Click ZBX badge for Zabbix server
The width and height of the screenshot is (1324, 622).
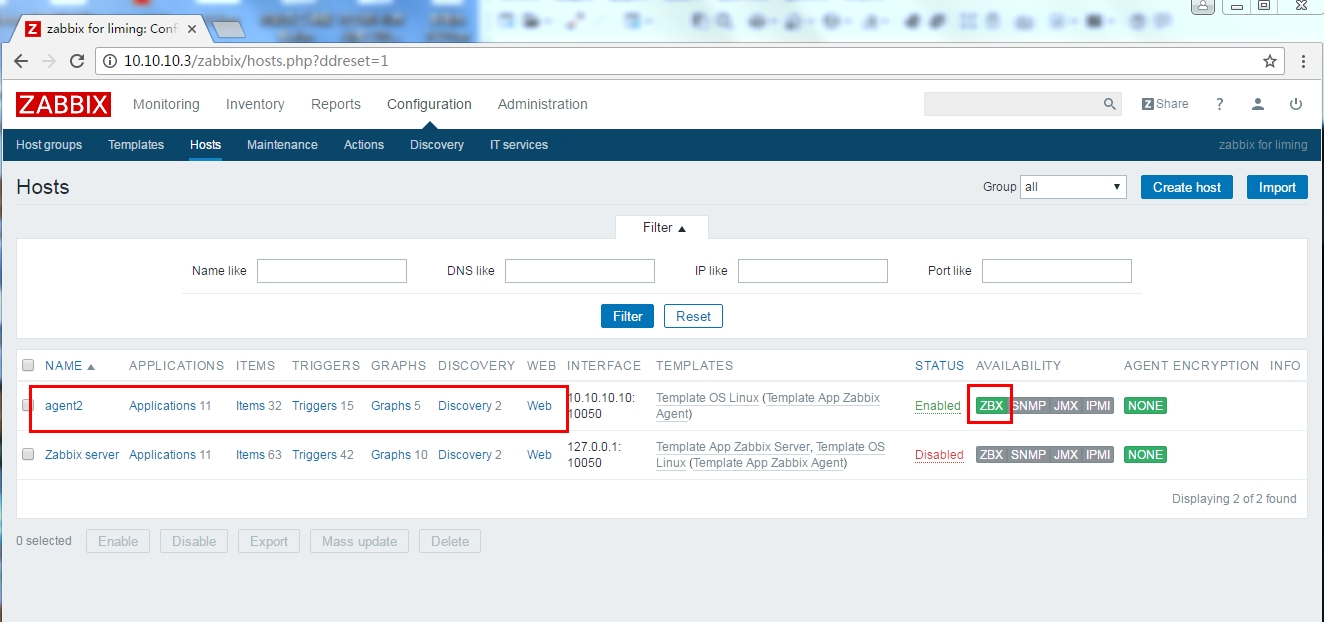[x=991, y=455]
